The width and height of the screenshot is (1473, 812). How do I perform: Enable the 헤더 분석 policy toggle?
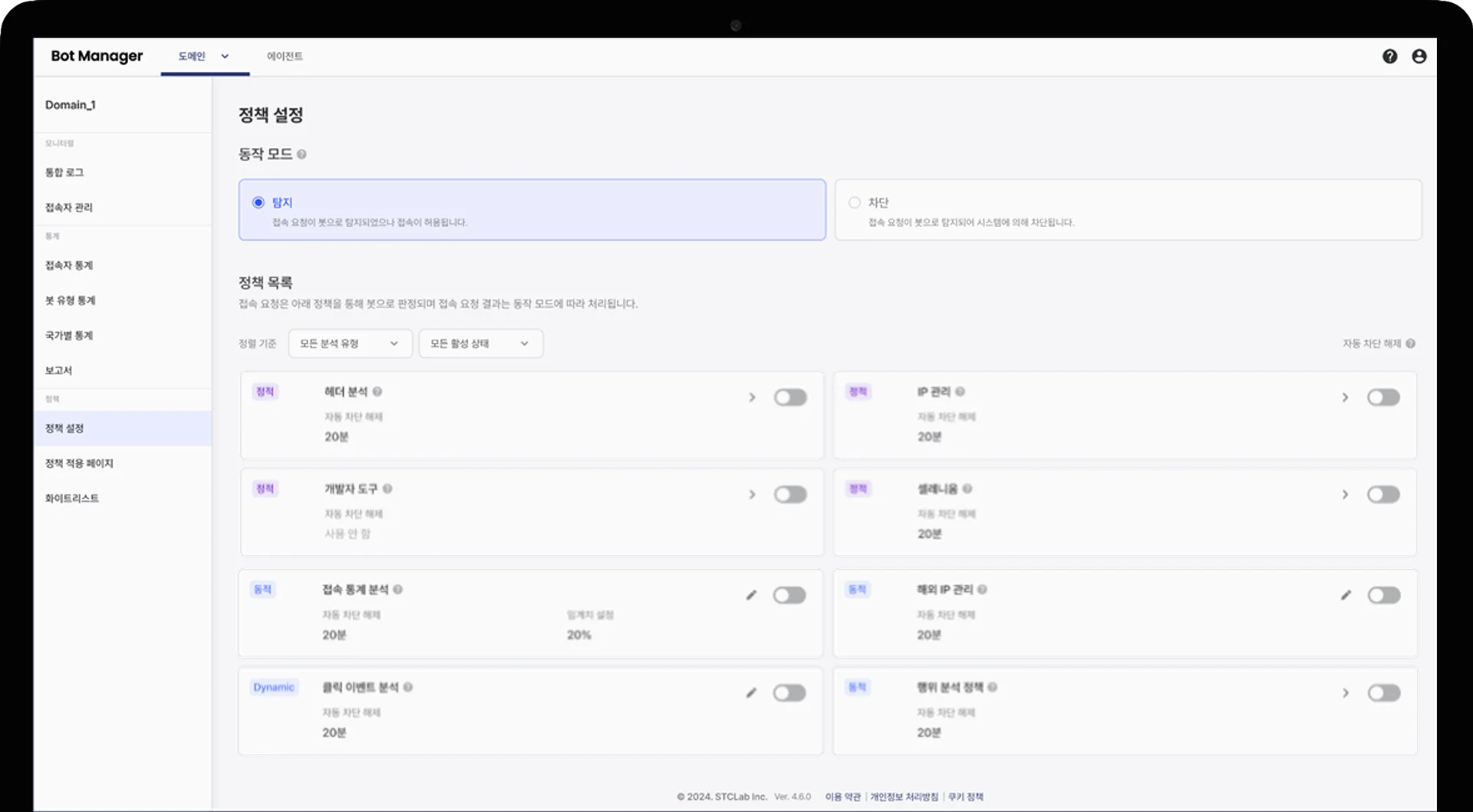[789, 397]
